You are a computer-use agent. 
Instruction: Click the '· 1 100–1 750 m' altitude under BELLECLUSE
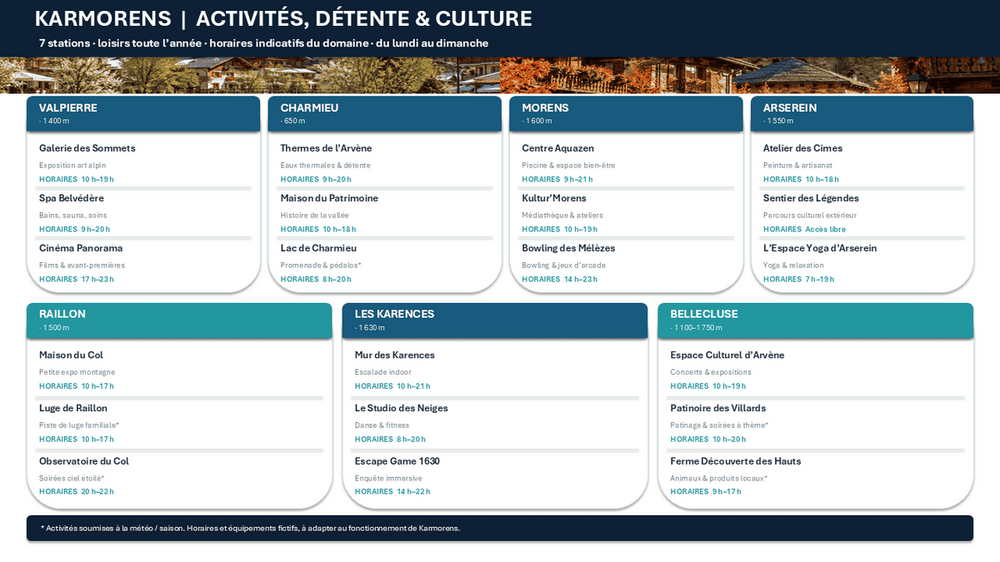click(x=696, y=328)
